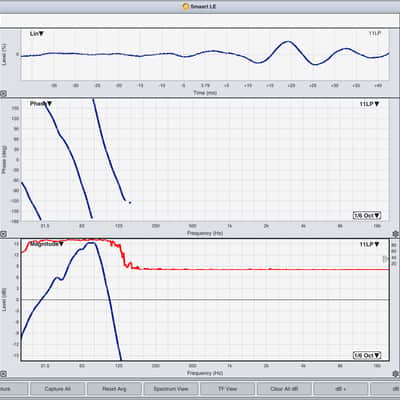Image resolution: width=400 pixels, height=400 pixels.
Task: Click the gear settings icon beside Phase pane
Action: click(x=396, y=234)
